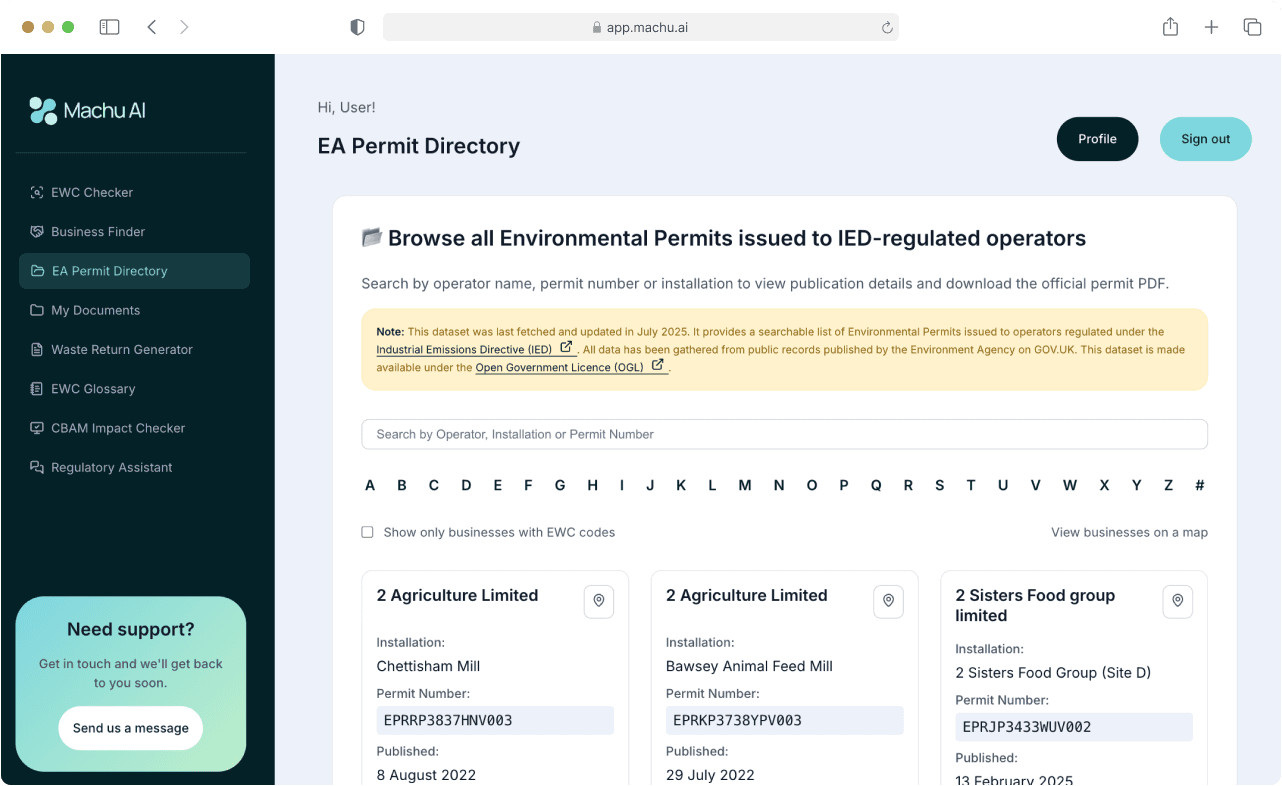Toggle the browser sidebar button
Viewport: 1282px width, 786px height.
[110, 27]
